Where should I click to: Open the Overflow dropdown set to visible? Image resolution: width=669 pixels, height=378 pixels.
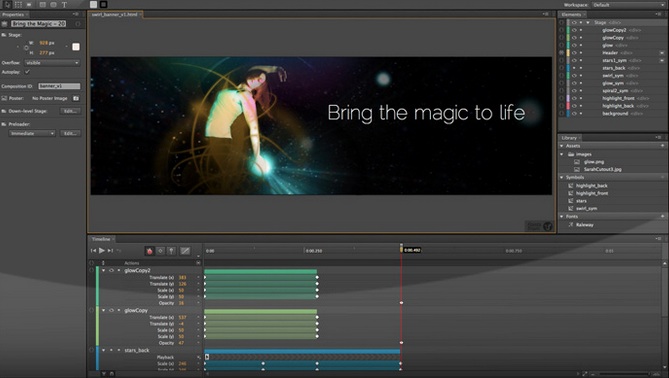click(52, 63)
